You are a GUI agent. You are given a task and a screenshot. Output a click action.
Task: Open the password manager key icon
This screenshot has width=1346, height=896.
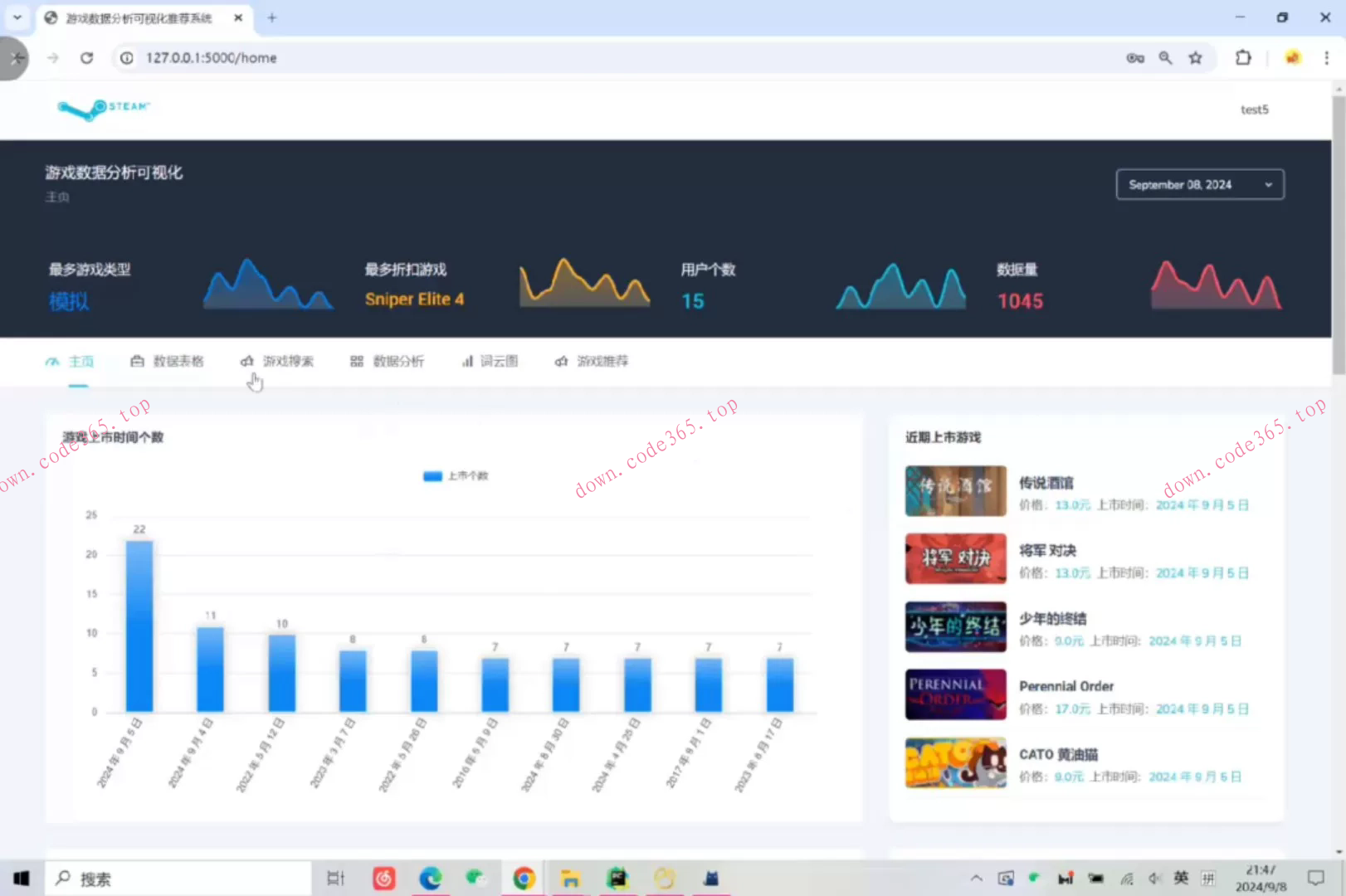click(x=1135, y=58)
